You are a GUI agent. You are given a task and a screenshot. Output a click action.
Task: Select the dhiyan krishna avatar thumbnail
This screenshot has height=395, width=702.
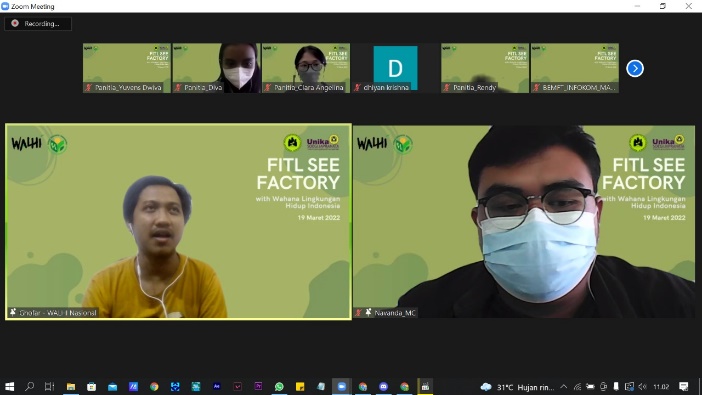pos(395,68)
